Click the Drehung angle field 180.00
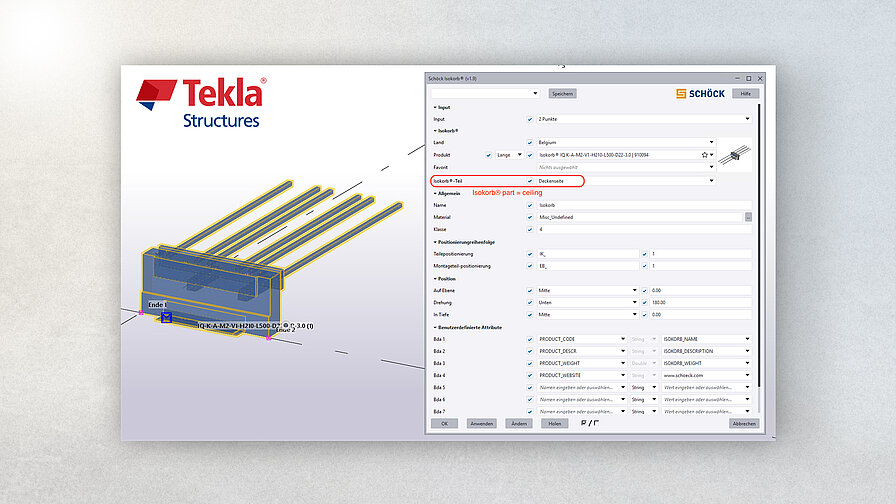Screen dimensions: 896x504 pos(701,302)
